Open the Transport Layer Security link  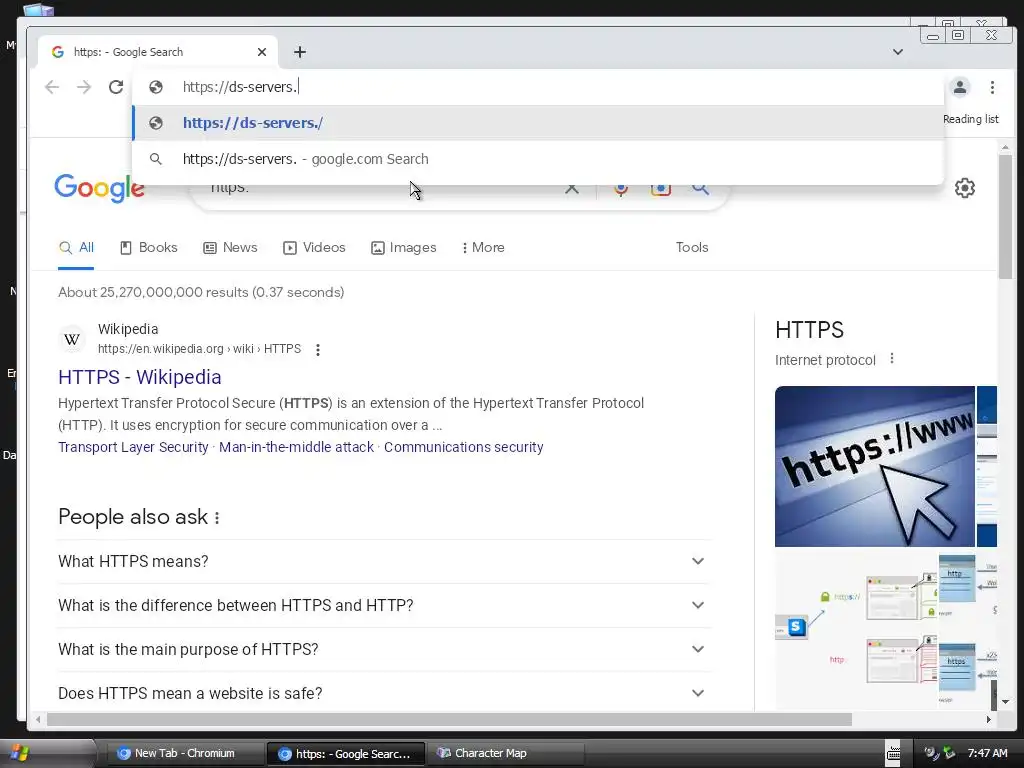pyautogui.click(x=133, y=447)
